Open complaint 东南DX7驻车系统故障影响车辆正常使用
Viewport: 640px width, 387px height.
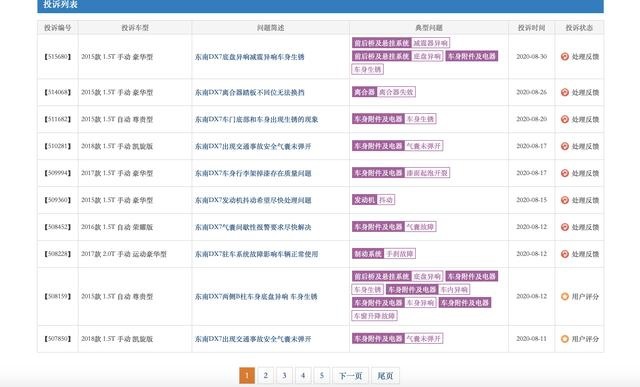(x=256, y=254)
